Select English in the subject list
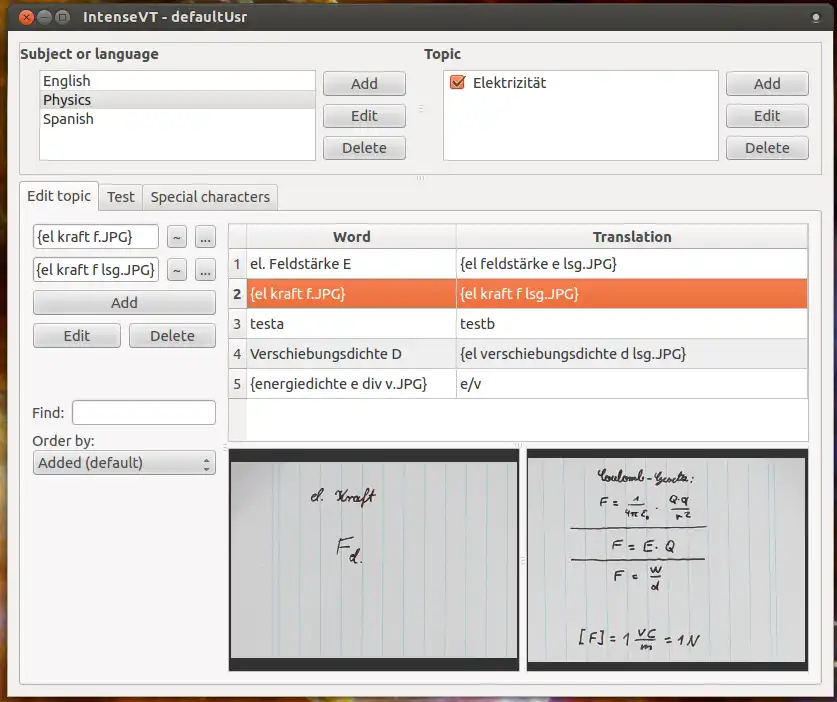Screen dimensions: 837x702 pos(177,81)
